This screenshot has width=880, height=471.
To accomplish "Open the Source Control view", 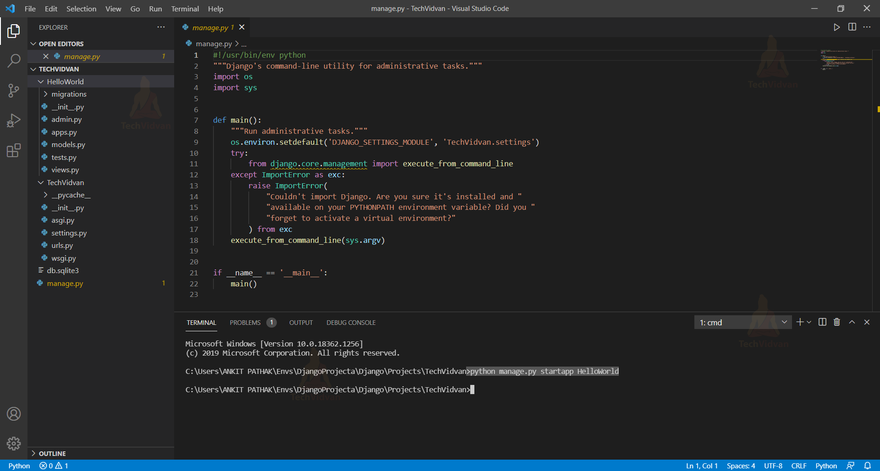I will pos(14,91).
